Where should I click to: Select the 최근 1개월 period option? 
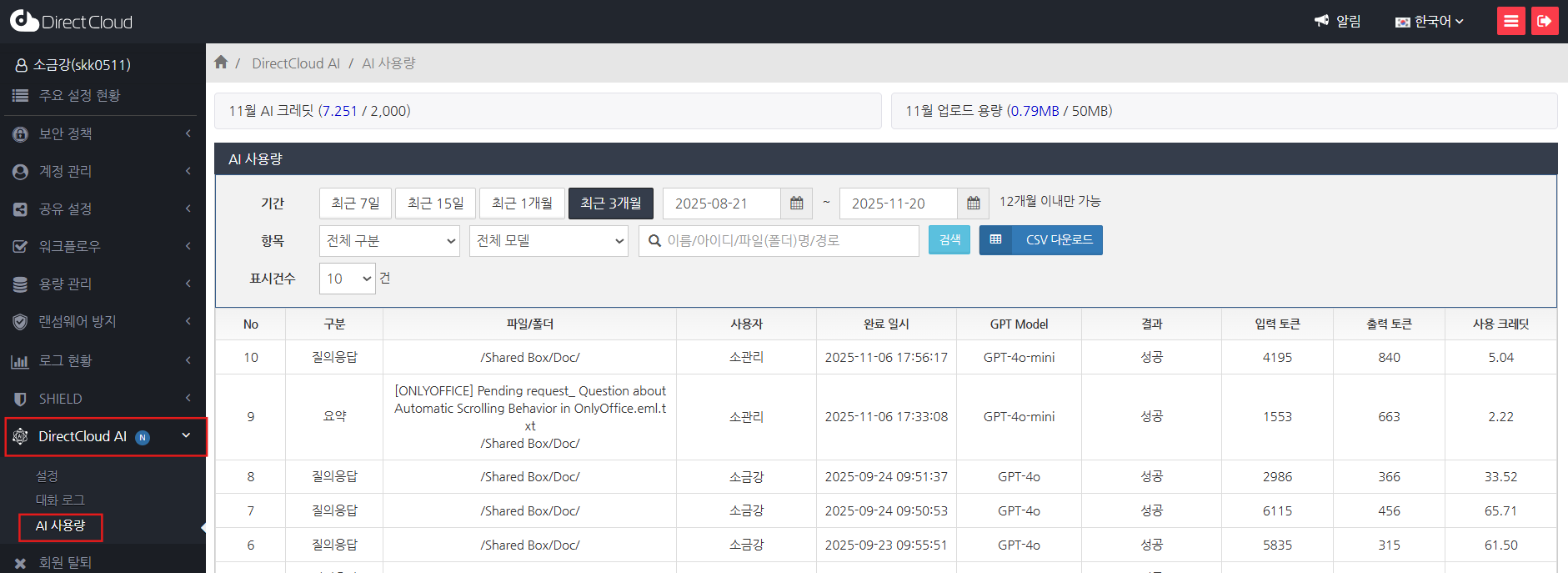click(522, 204)
